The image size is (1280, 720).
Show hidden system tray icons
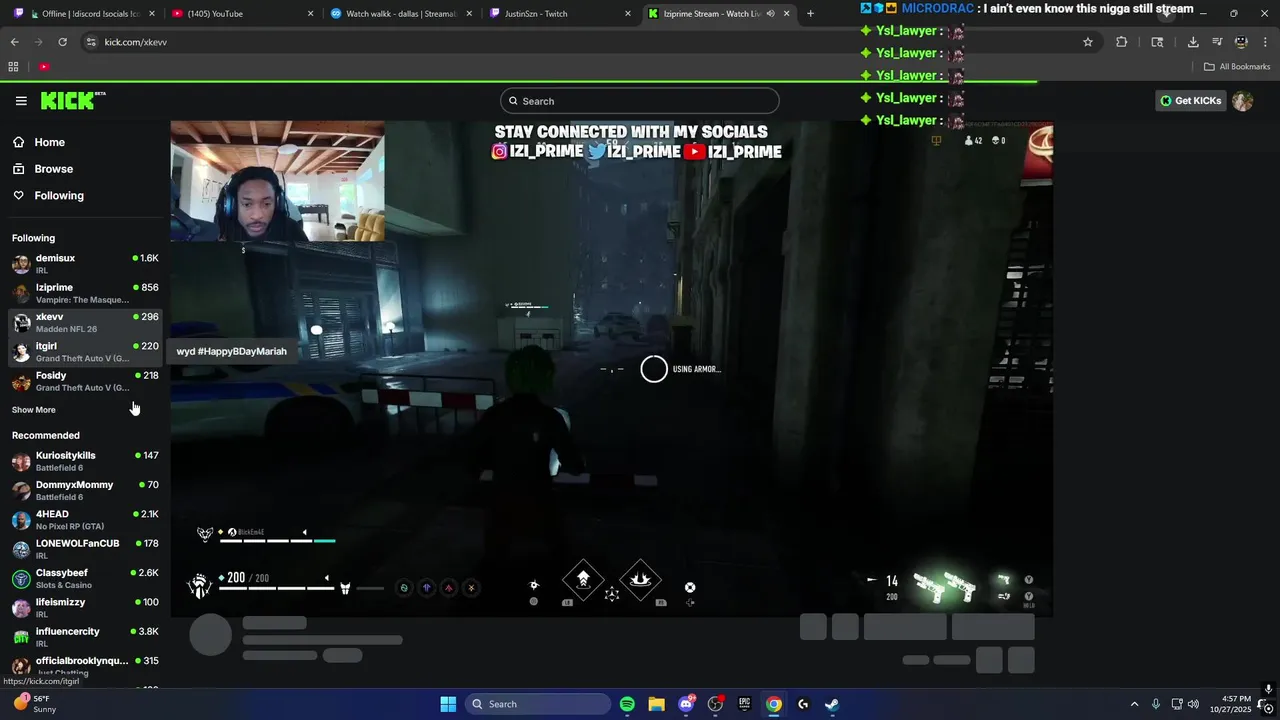click(x=1134, y=704)
